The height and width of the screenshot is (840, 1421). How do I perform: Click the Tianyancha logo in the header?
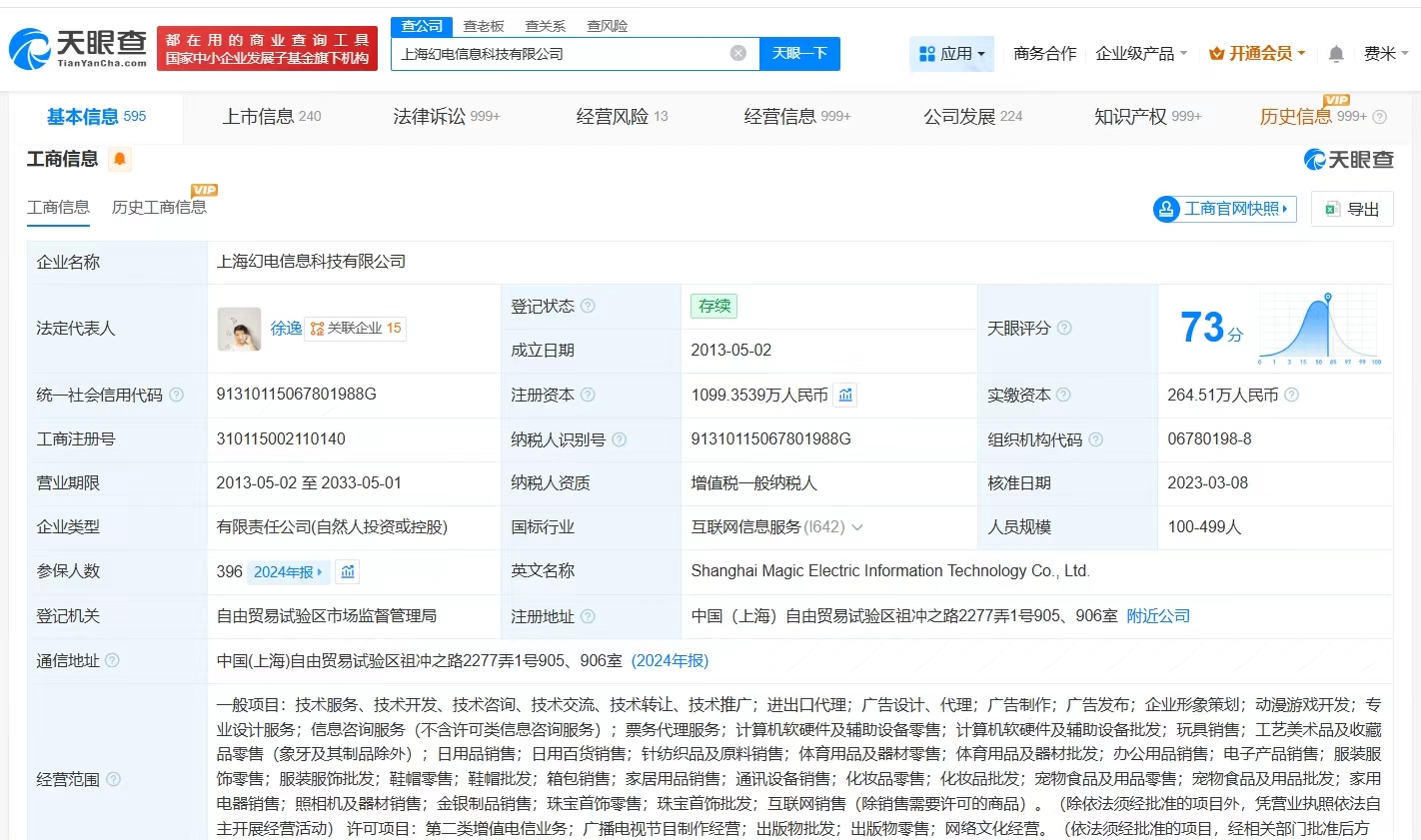(x=78, y=48)
